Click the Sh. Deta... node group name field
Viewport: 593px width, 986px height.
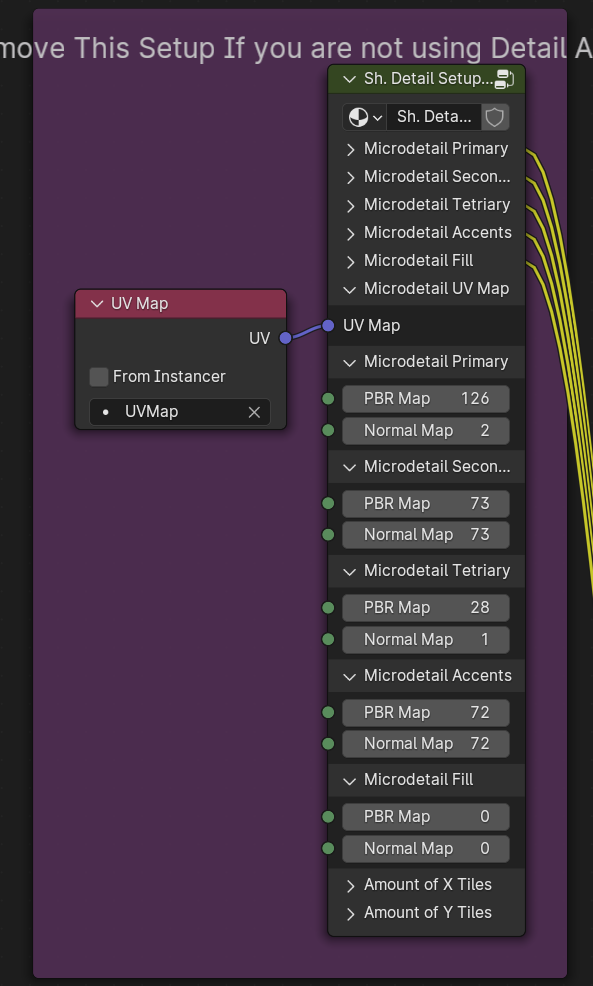(x=434, y=118)
